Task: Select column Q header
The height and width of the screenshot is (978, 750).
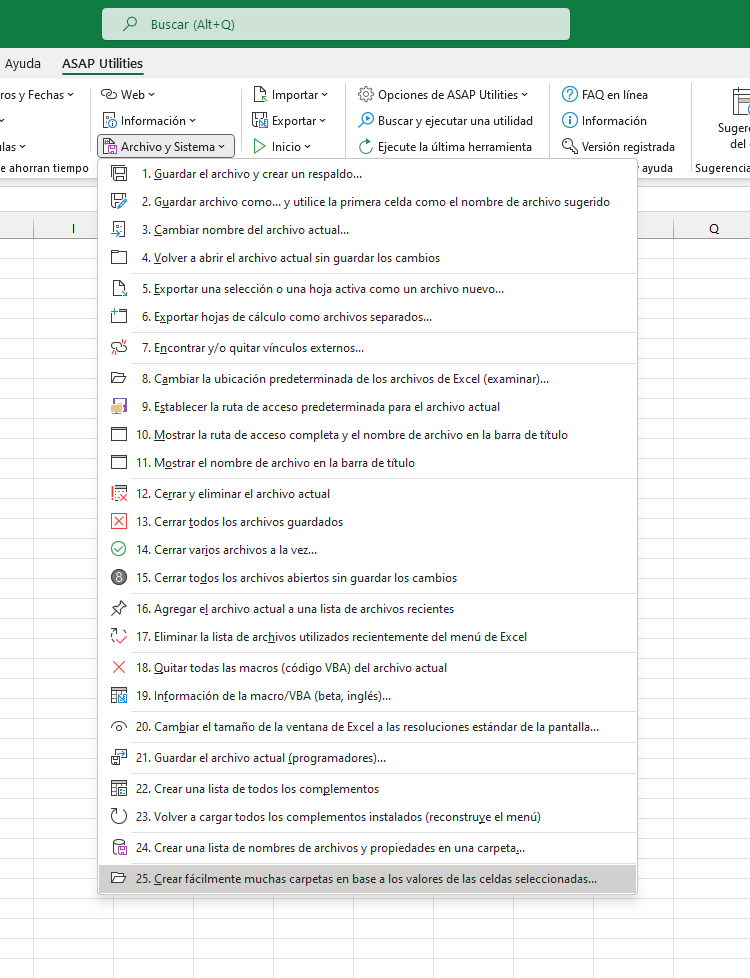Action: coord(714,228)
